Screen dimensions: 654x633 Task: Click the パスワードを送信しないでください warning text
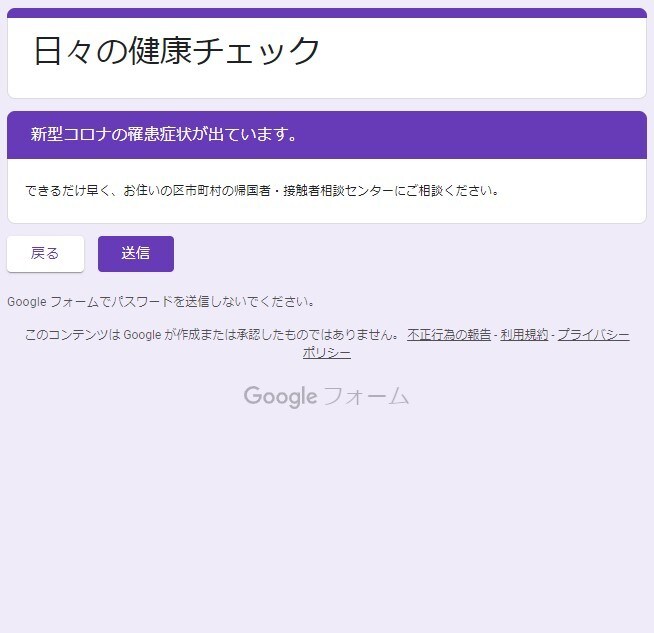(x=161, y=301)
